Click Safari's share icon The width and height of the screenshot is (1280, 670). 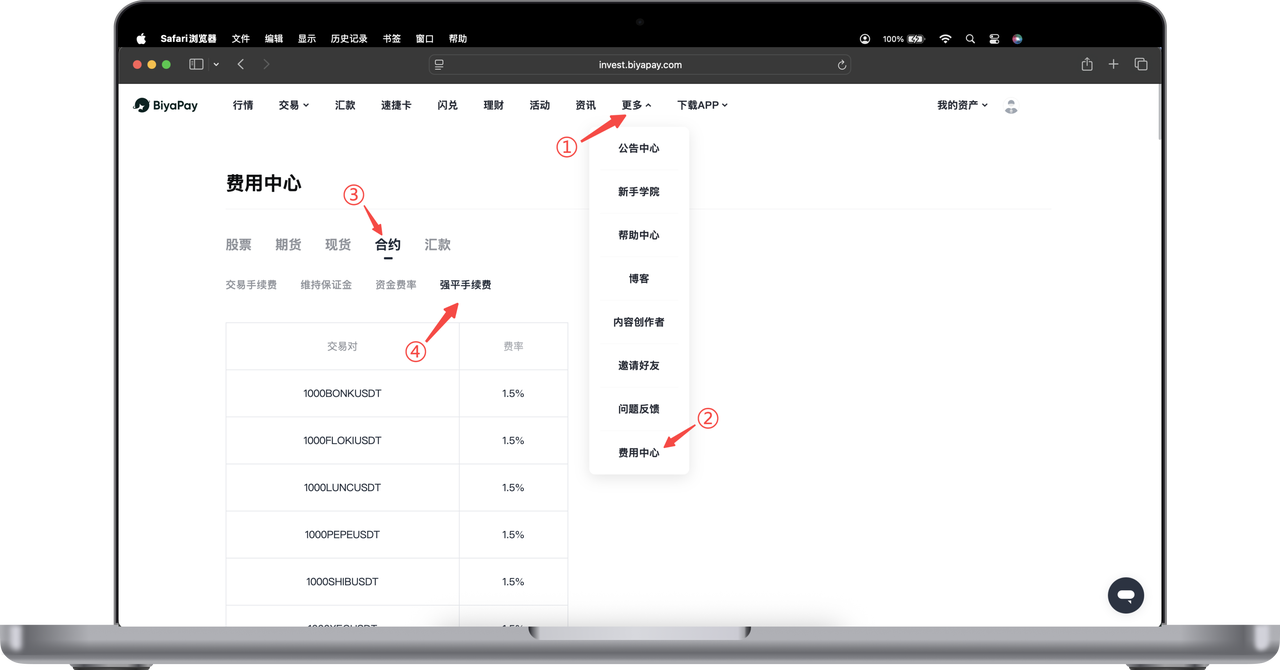click(1087, 64)
